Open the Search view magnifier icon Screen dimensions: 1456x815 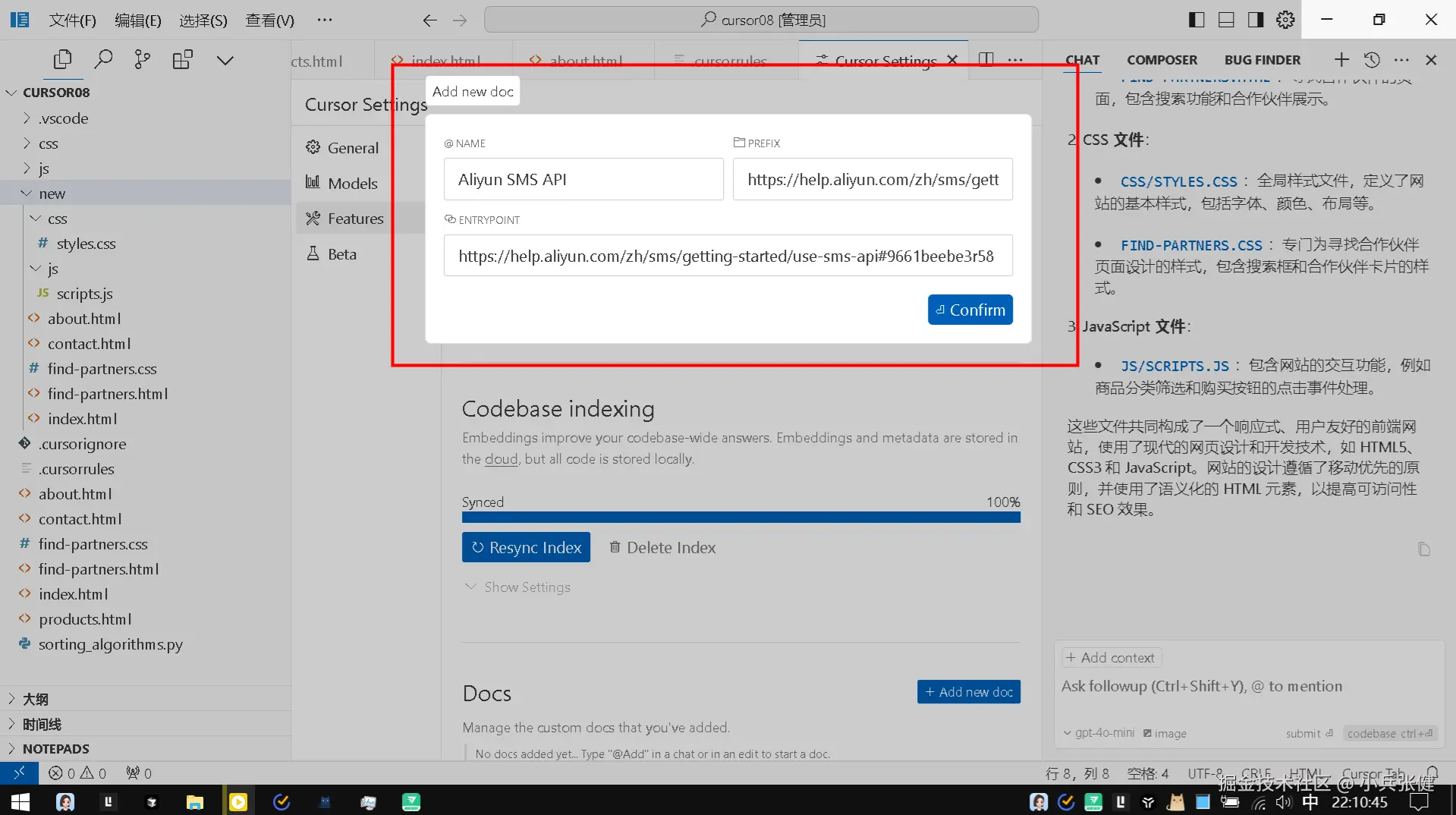click(103, 59)
